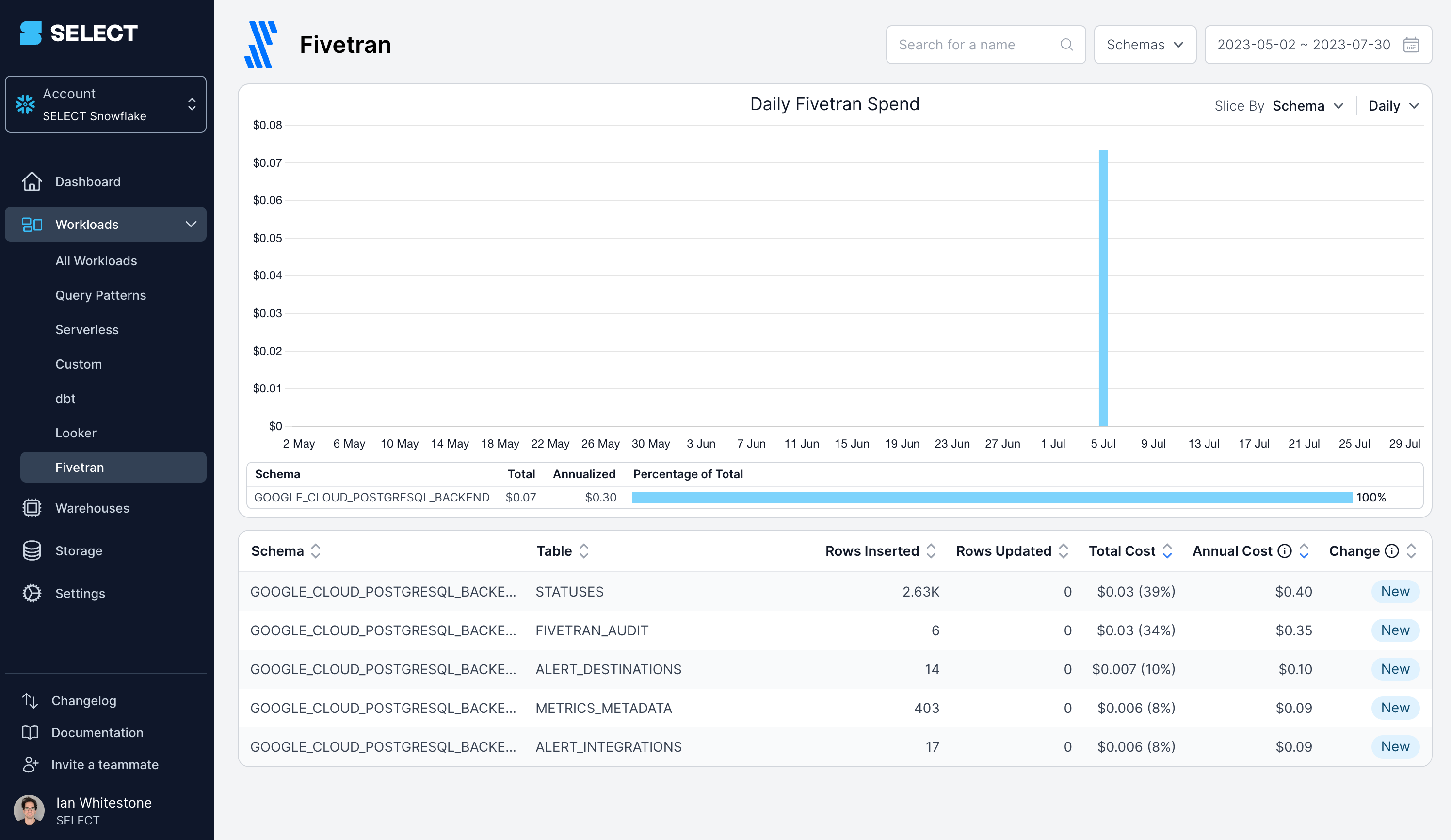Screen dimensions: 1451x840
Task: Click the 100% percentage of total bar
Action: pos(992,498)
